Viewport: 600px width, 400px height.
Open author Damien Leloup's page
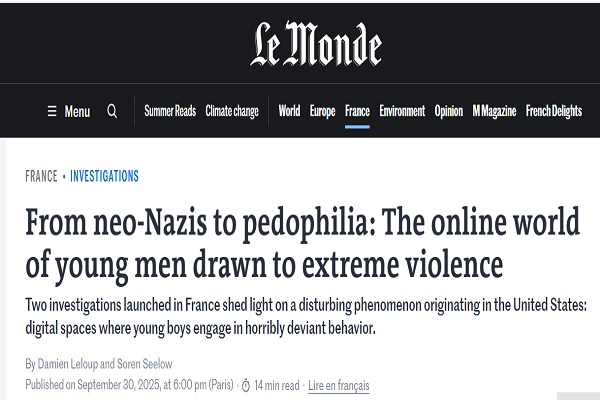coord(68,364)
